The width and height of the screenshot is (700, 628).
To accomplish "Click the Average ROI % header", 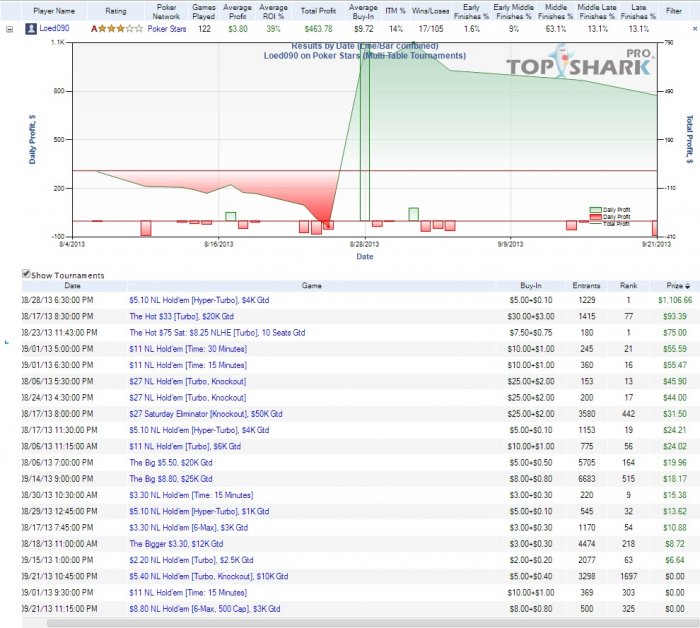I will (273, 12).
